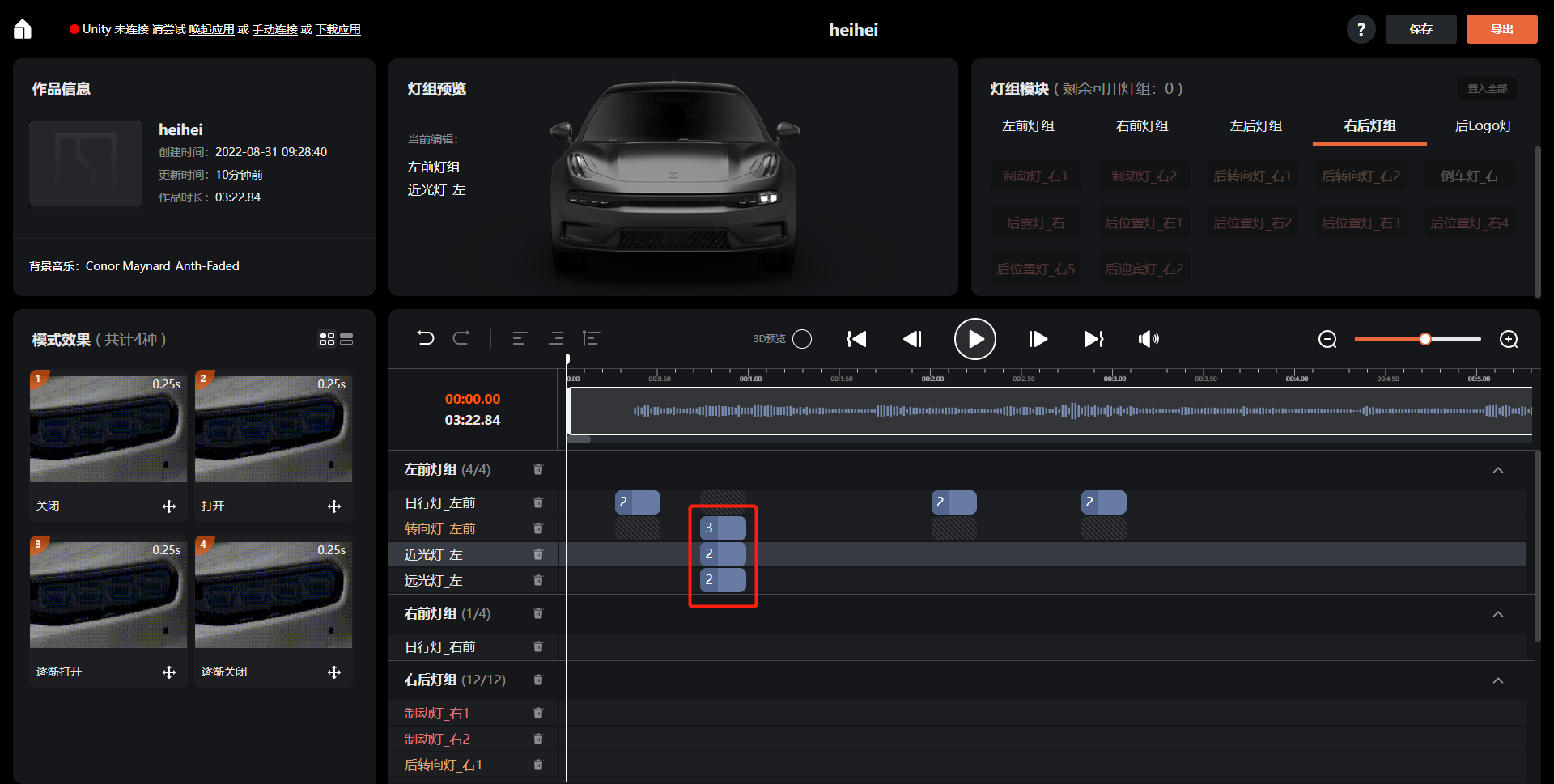The height and width of the screenshot is (784, 1554).
Task: Delete 近光灯_左 track trash icon
Action: 538,554
